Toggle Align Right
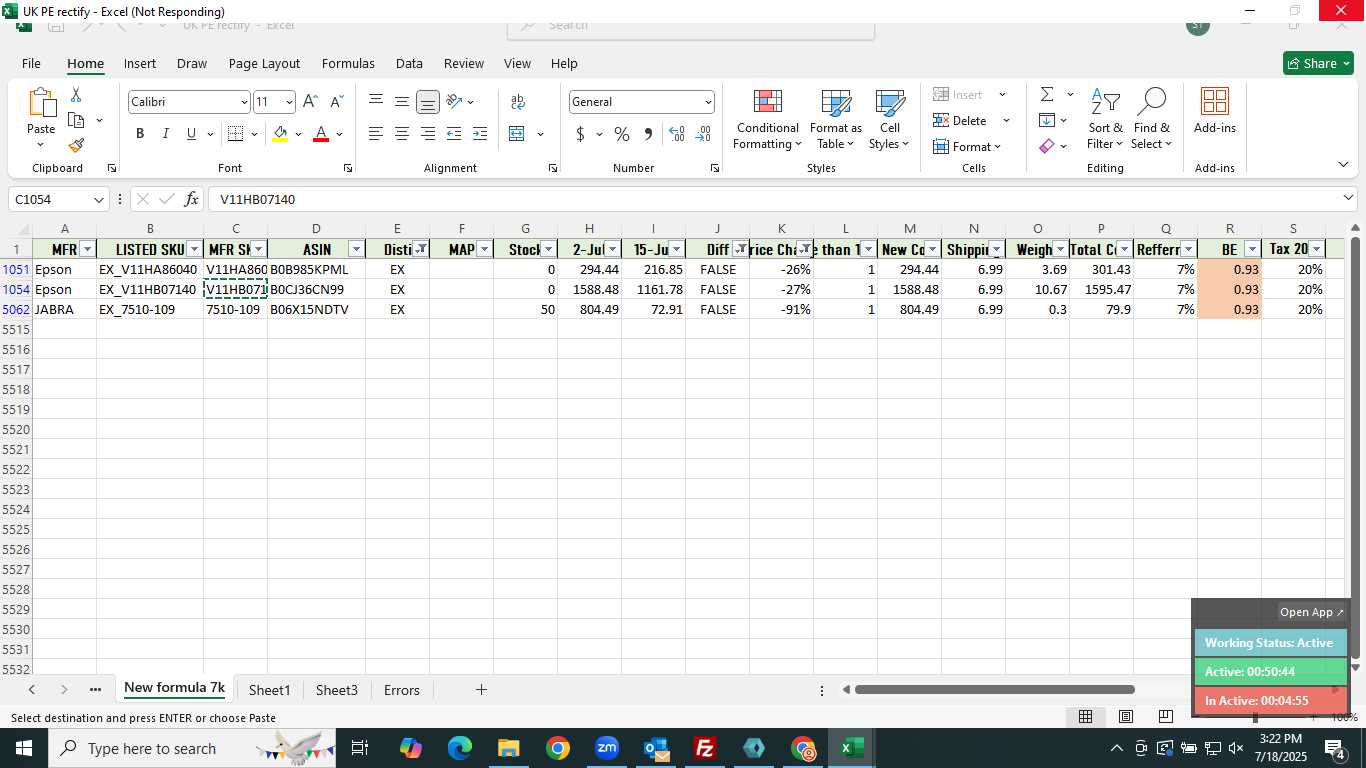 tap(427, 134)
